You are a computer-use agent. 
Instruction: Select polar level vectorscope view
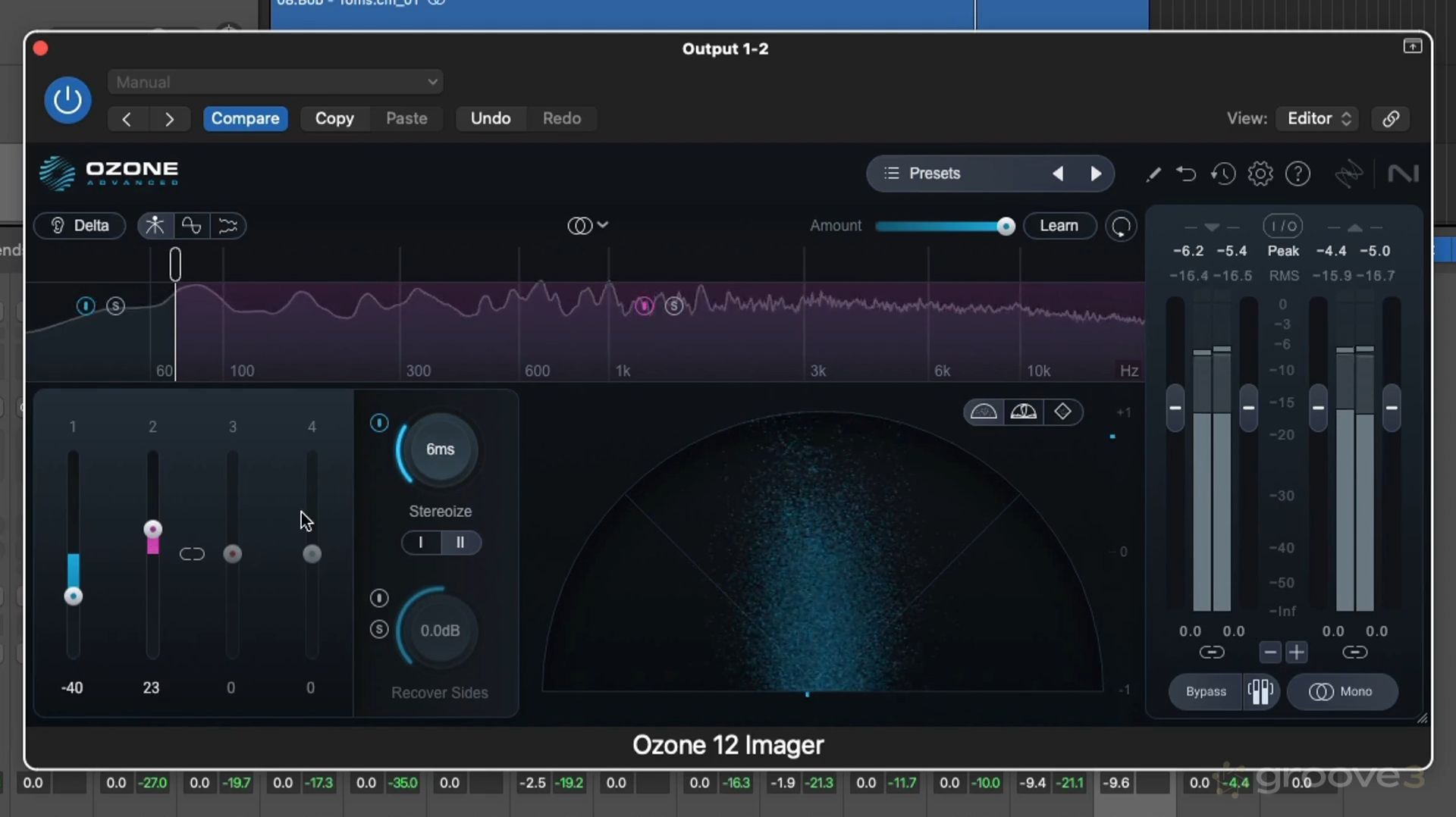(x=1023, y=412)
